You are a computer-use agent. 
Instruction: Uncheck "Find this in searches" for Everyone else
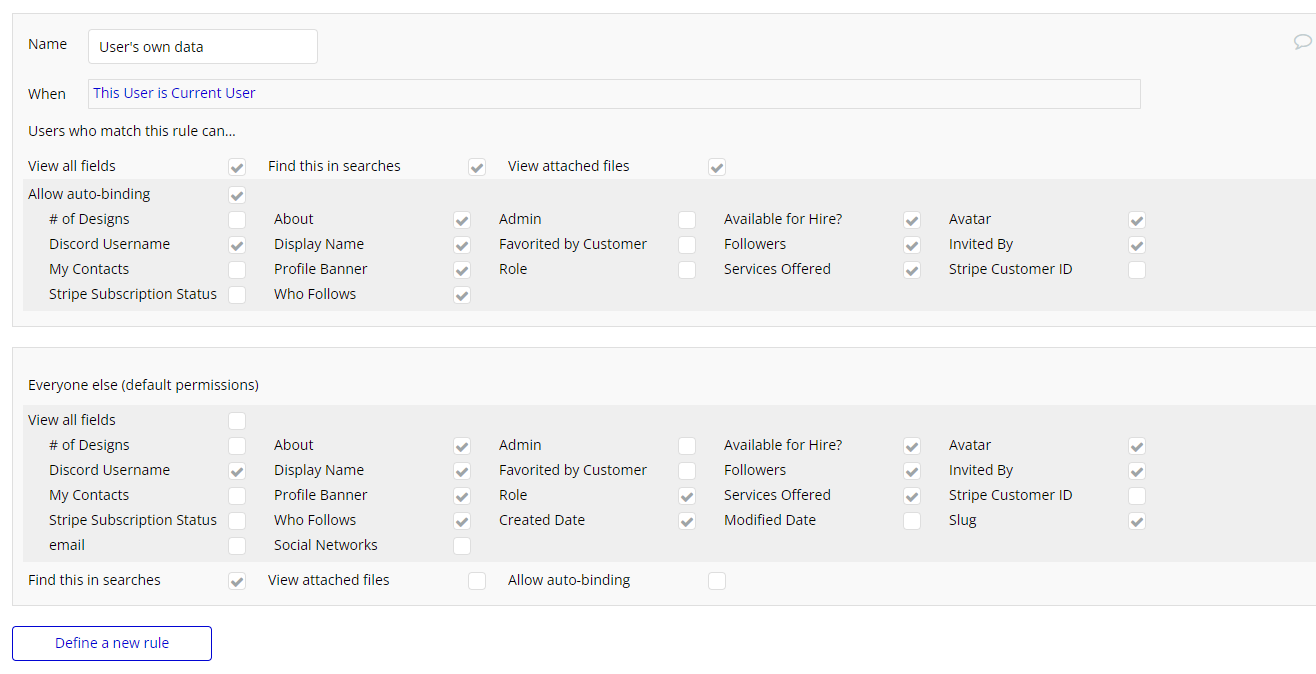pyautogui.click(x=237, y=581)
